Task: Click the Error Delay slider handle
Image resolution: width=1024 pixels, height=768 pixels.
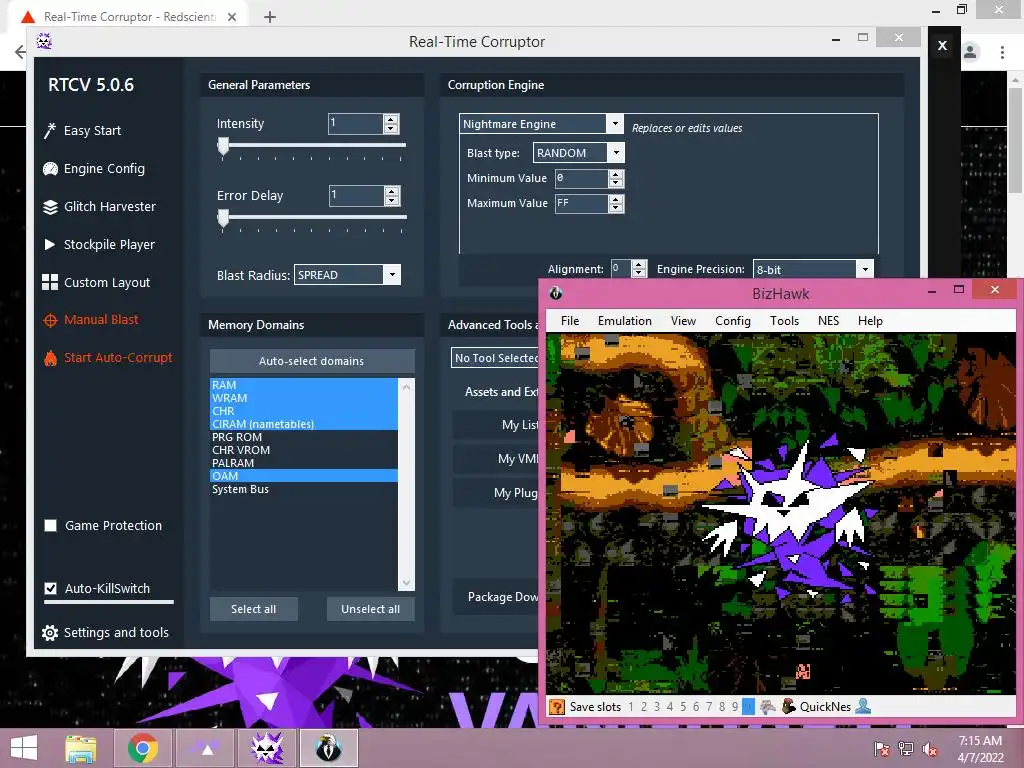Action: coord(223,219)
